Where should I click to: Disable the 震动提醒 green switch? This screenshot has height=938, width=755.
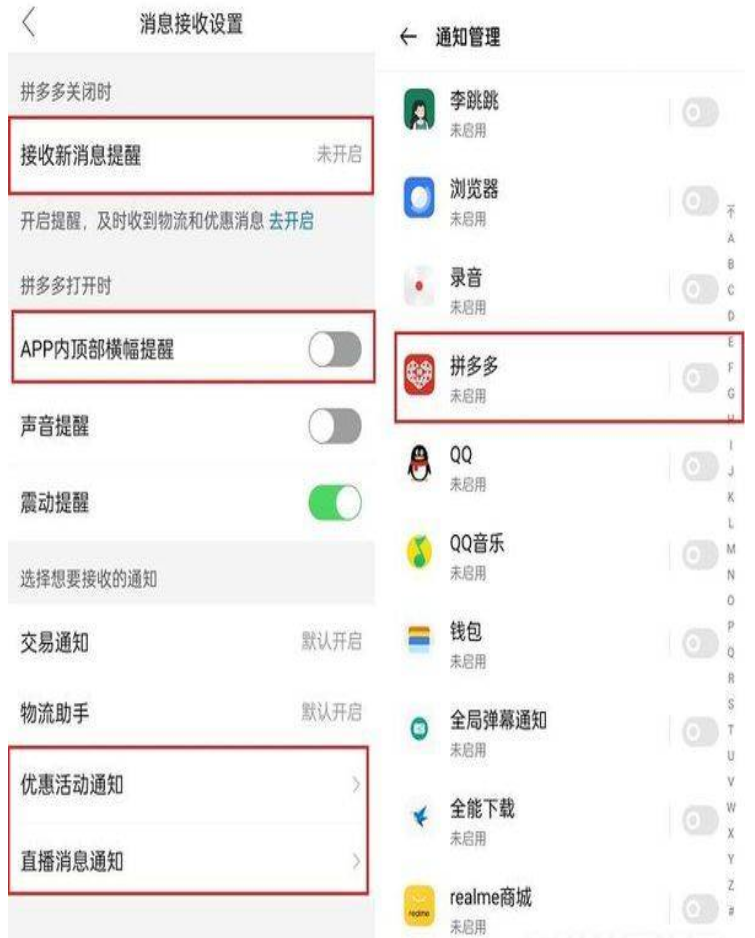[335, 502]
